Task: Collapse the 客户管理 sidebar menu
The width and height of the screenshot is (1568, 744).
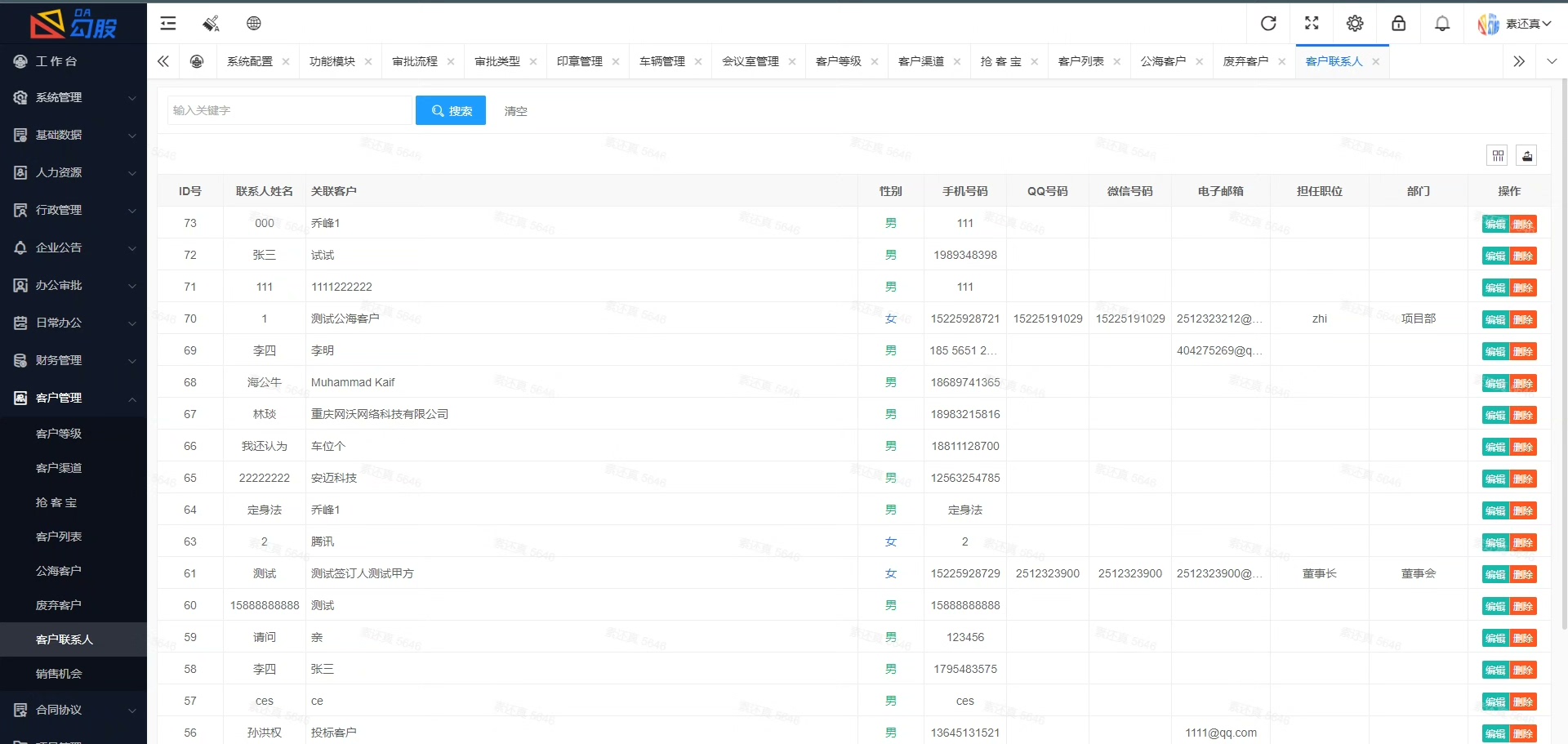Action: point(73,399)
